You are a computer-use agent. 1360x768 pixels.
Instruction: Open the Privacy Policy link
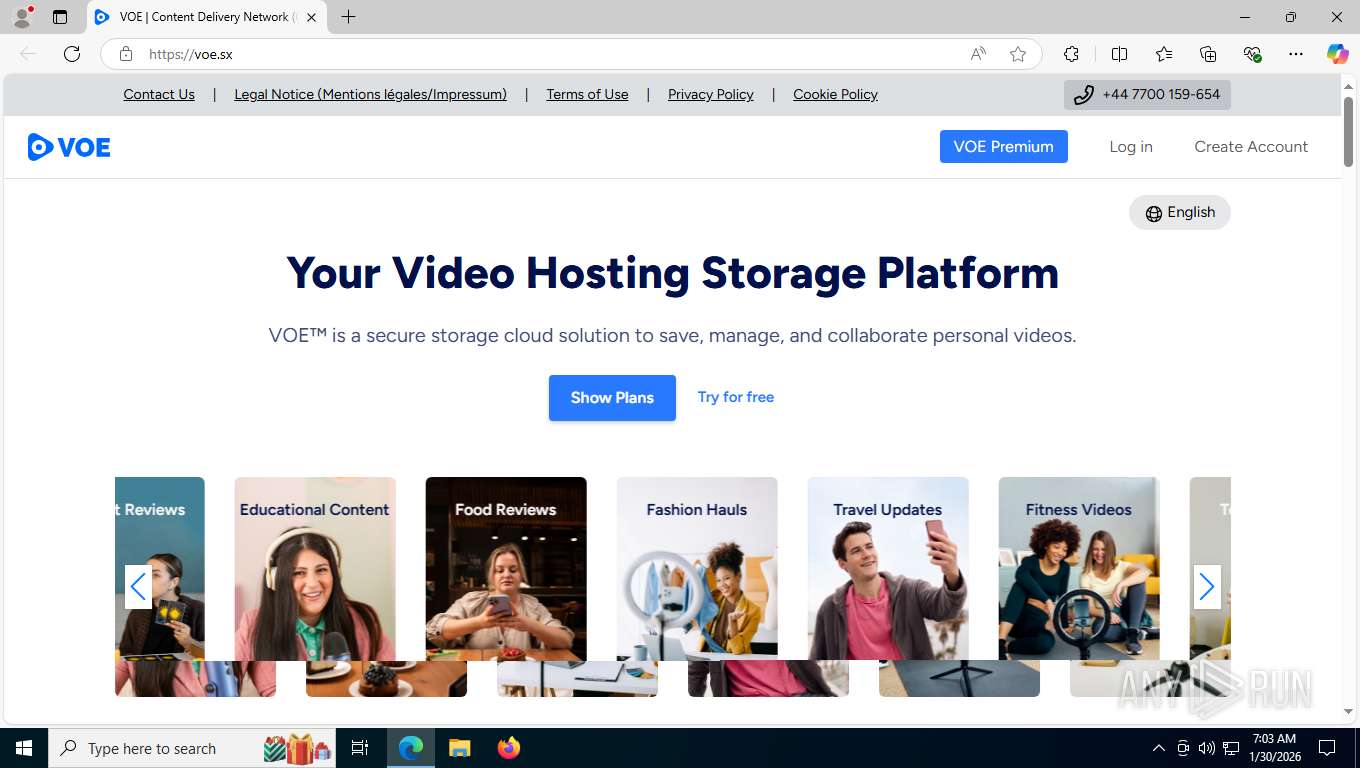pos(710,94)
